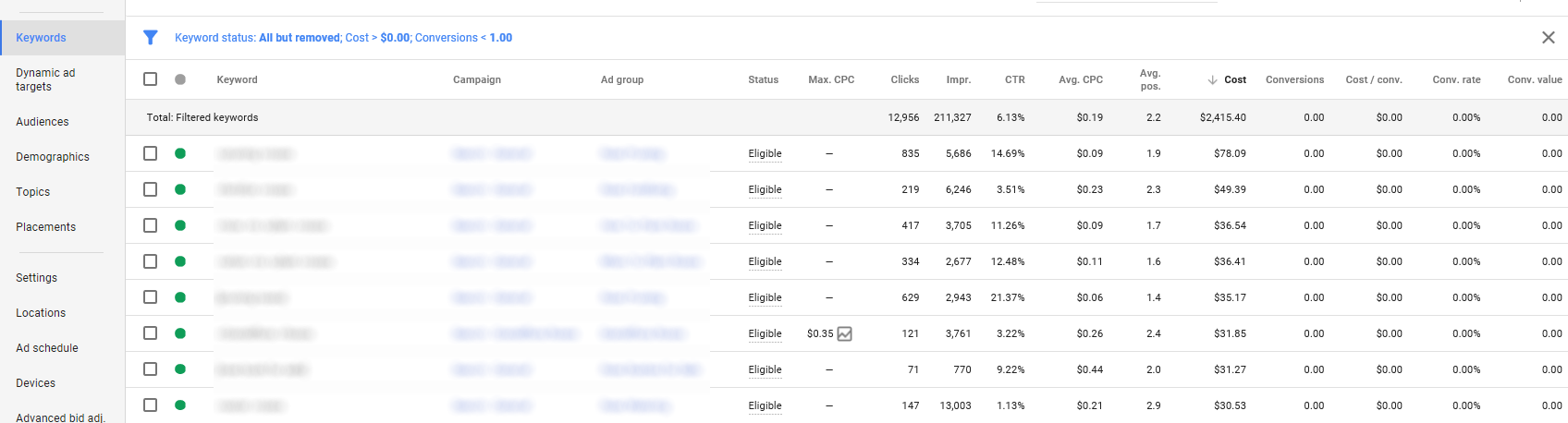1568x423 pixels.
Task: Toggle the select-all checkbox in table header
Action: 150,79
